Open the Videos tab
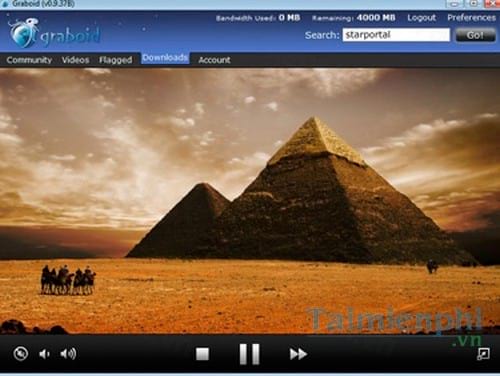The image size is (500, 376). (x=76, y=60)
